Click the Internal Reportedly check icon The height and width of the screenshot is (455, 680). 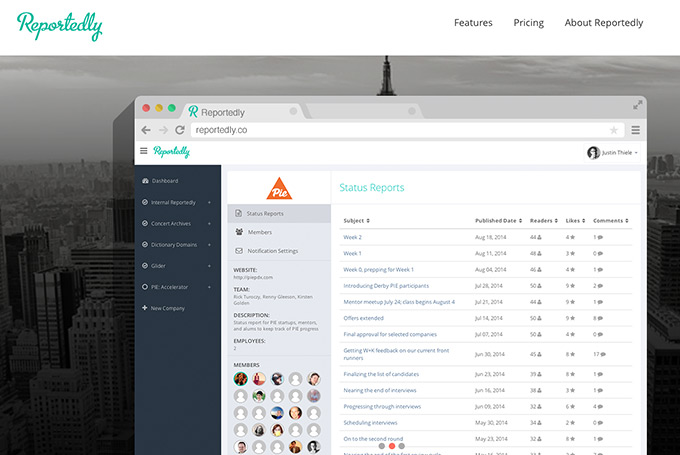click(x=145, y=202)
